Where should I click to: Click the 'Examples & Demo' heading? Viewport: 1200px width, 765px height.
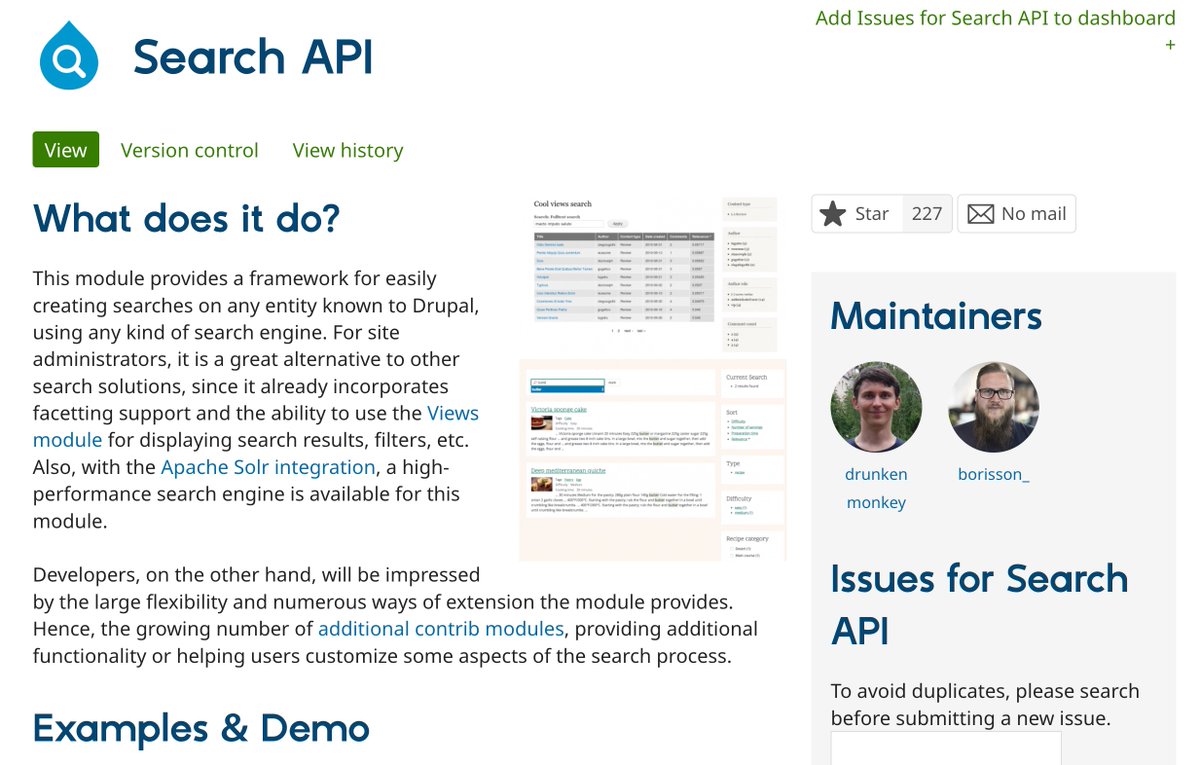[201, 728]
